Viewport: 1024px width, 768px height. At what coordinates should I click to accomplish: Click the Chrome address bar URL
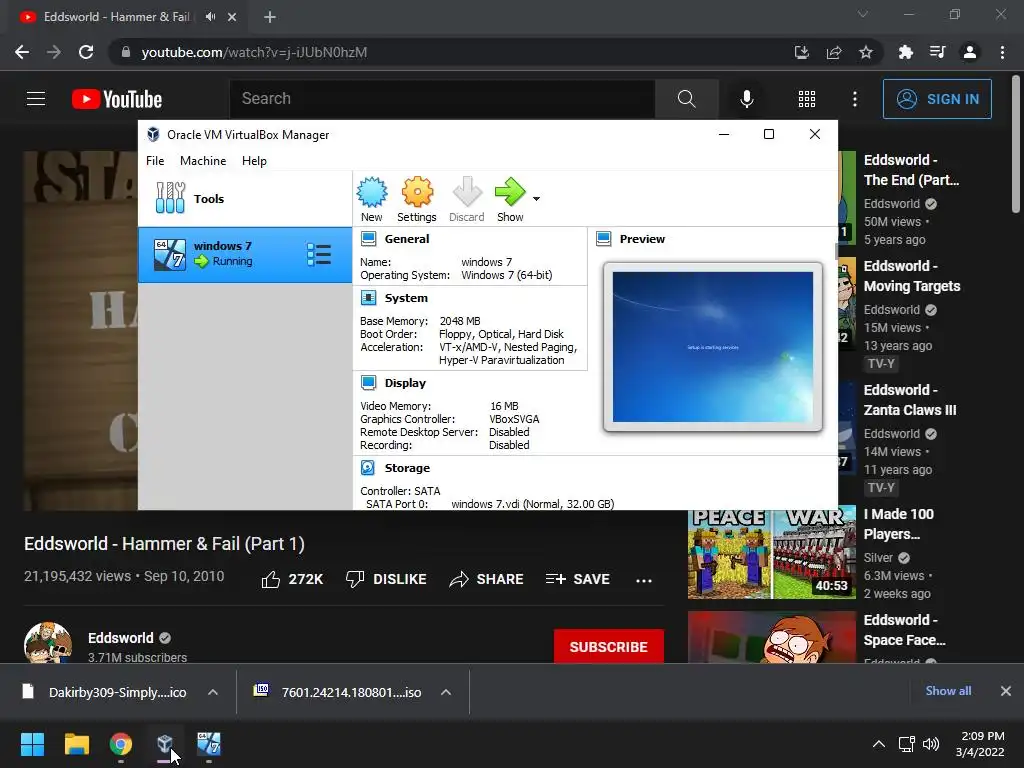tap(254, 52)
